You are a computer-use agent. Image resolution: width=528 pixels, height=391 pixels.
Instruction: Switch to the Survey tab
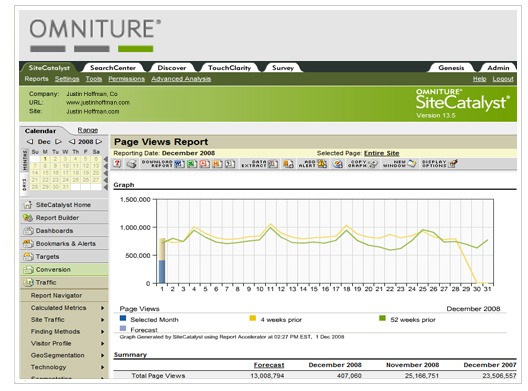pos(283,68)
